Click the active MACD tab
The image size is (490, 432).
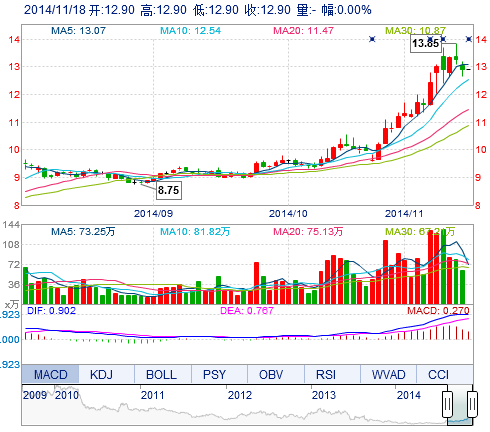pyautogui.click(x=50, y=374)
